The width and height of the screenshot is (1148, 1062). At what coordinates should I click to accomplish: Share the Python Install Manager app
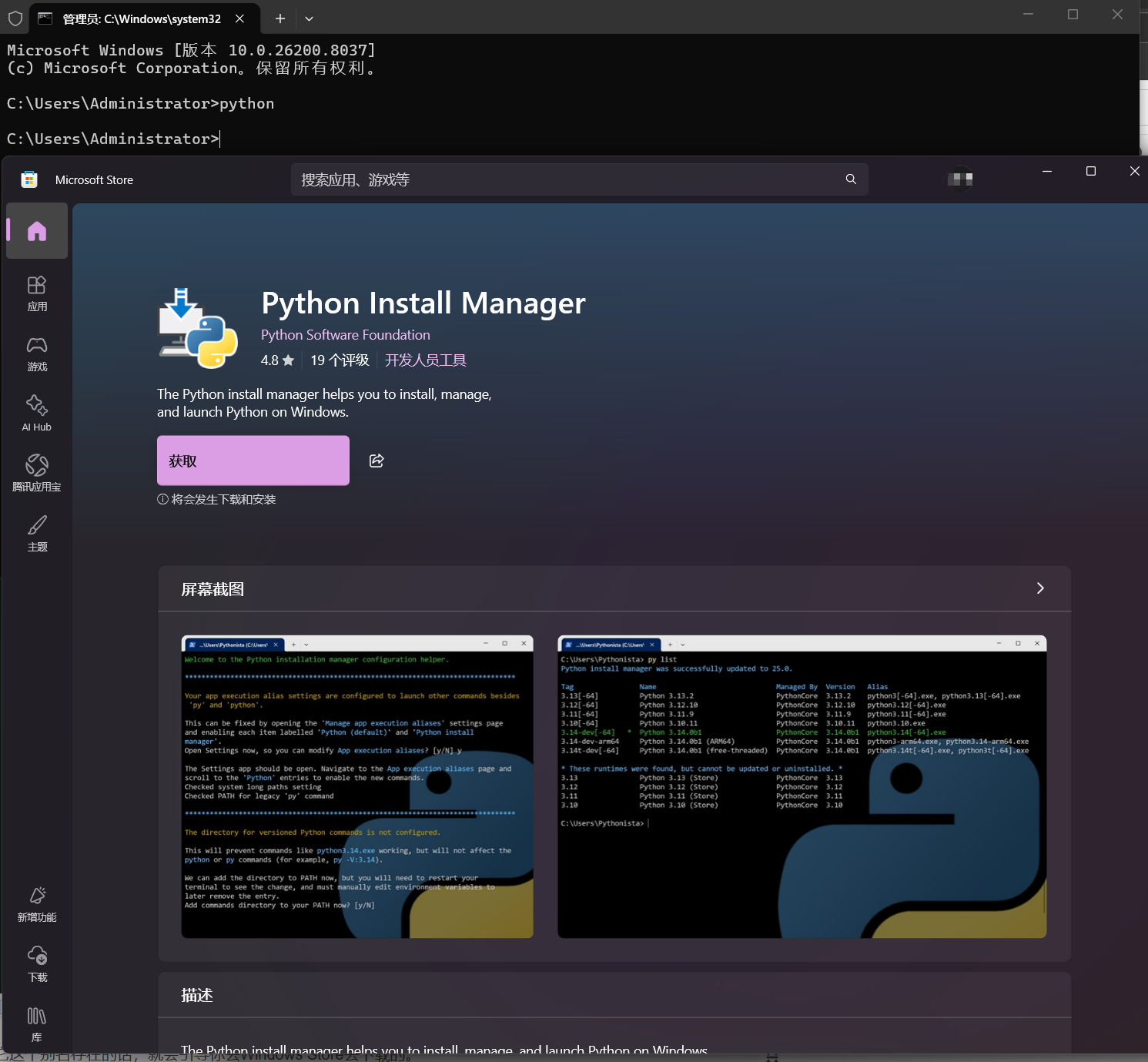click(x=377, y=461)
